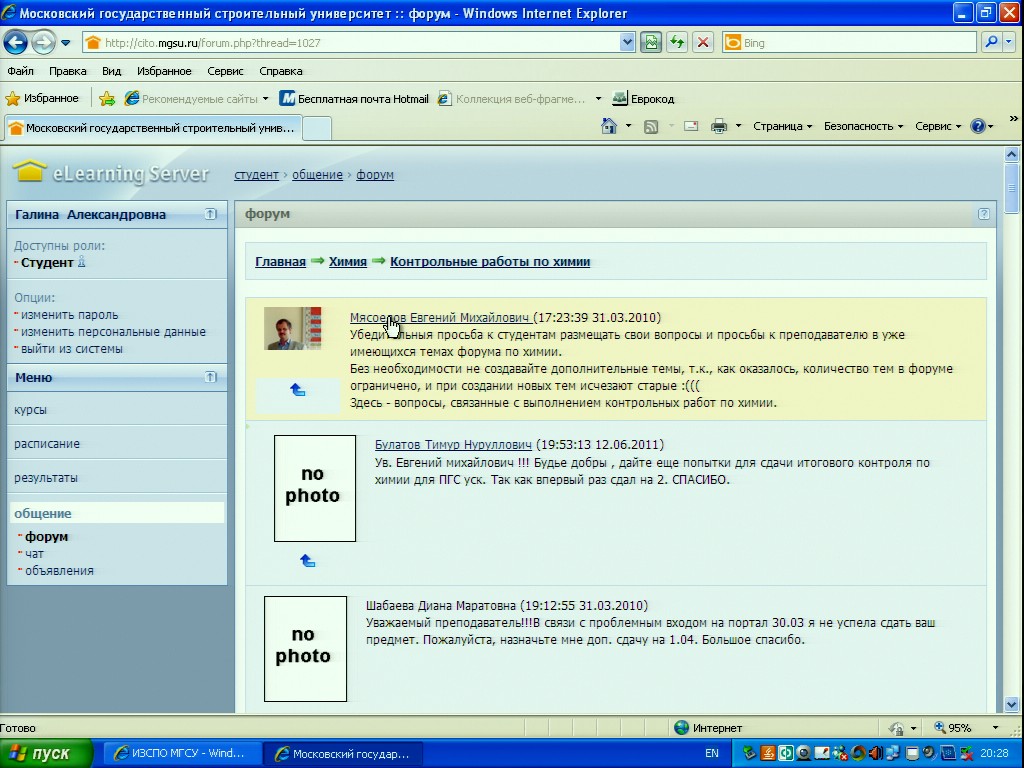Follow the форум breadcrumb link

(x=375, y=175)
